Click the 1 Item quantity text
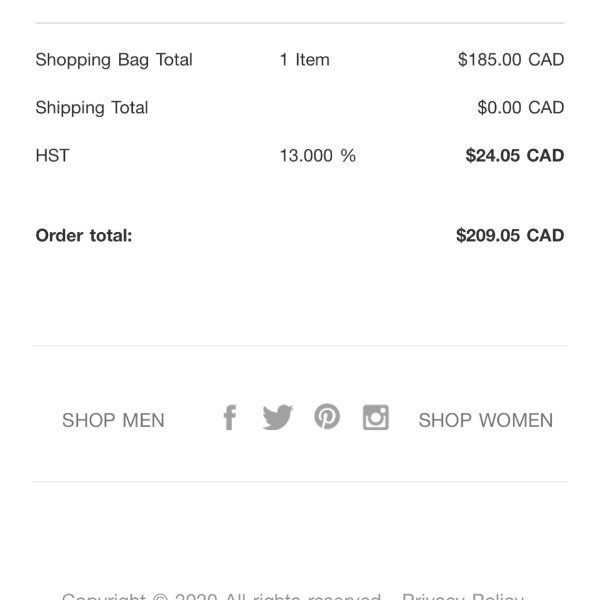600x600 pixels. (x=304, y=60)
